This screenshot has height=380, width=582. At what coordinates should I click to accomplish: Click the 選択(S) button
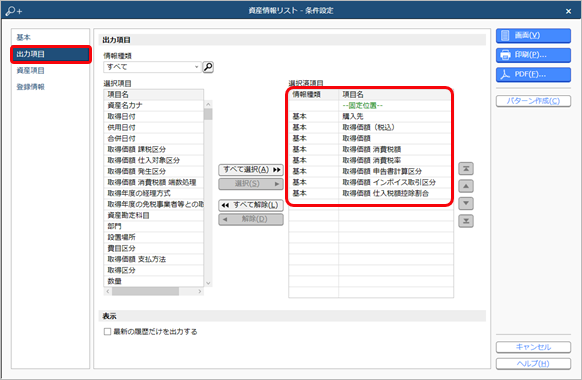[251, 184]
